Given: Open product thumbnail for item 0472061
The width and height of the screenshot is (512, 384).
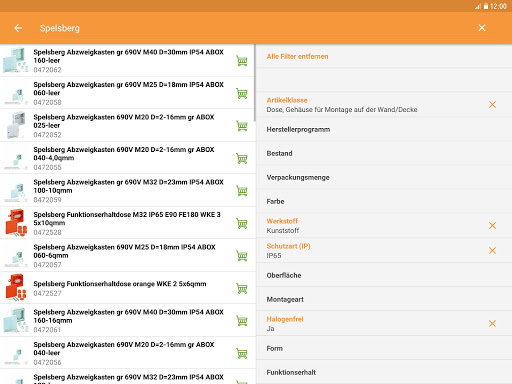Looking at the screenshot, I should click(x=16, y=320).
